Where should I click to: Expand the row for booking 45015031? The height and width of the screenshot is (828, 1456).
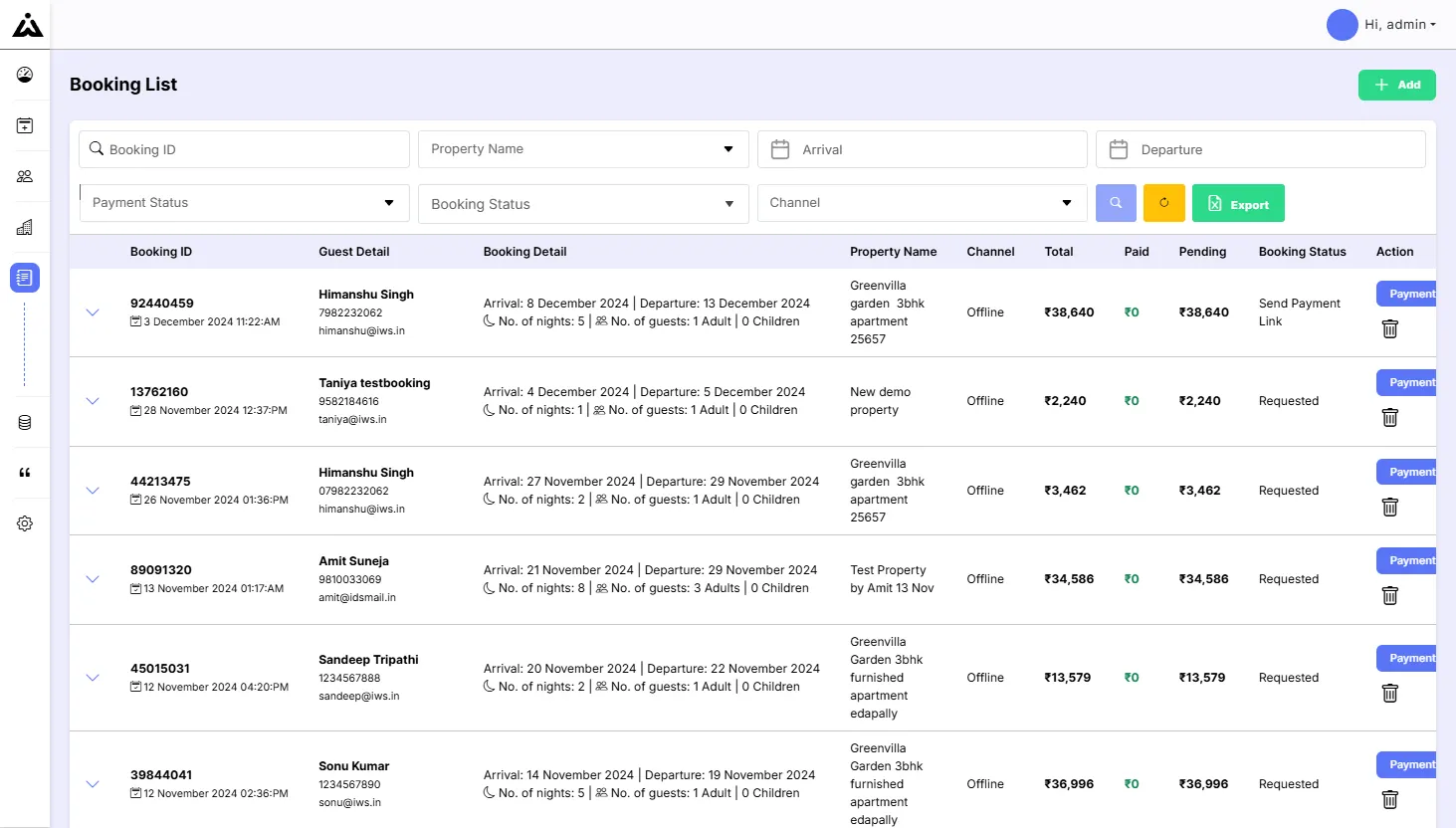(93, 678)
